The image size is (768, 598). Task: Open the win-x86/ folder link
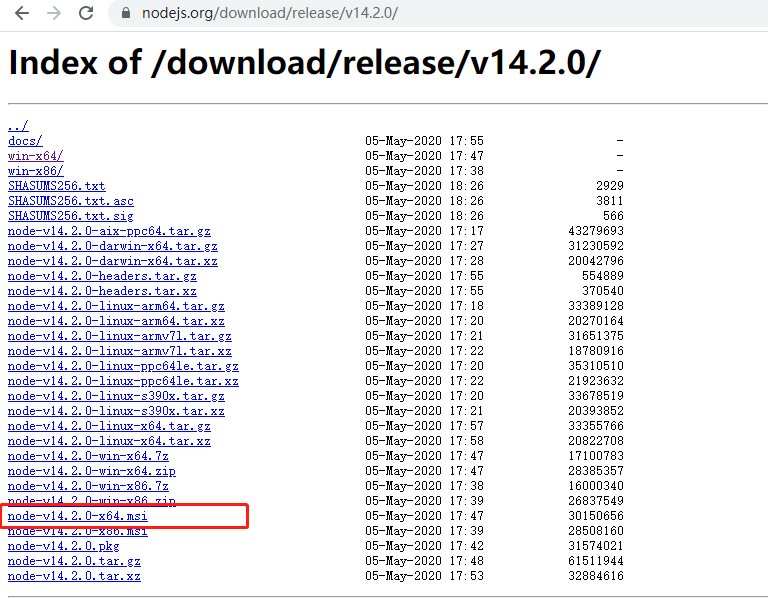(x=36, y=171)
